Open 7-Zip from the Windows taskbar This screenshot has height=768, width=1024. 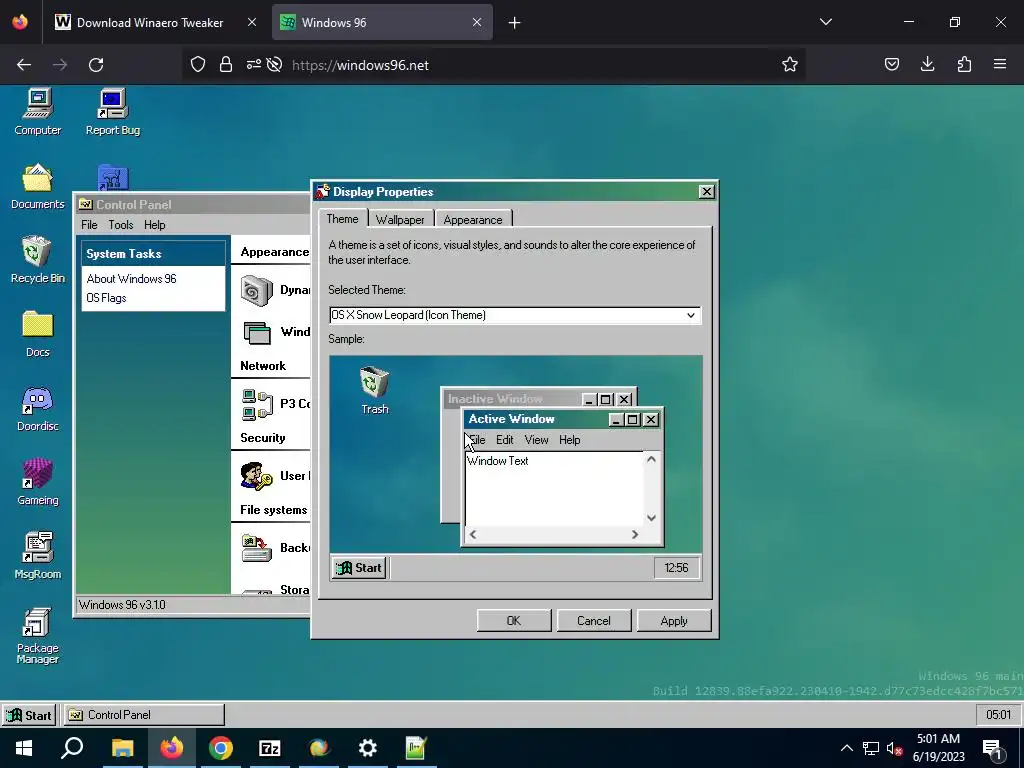270,748
